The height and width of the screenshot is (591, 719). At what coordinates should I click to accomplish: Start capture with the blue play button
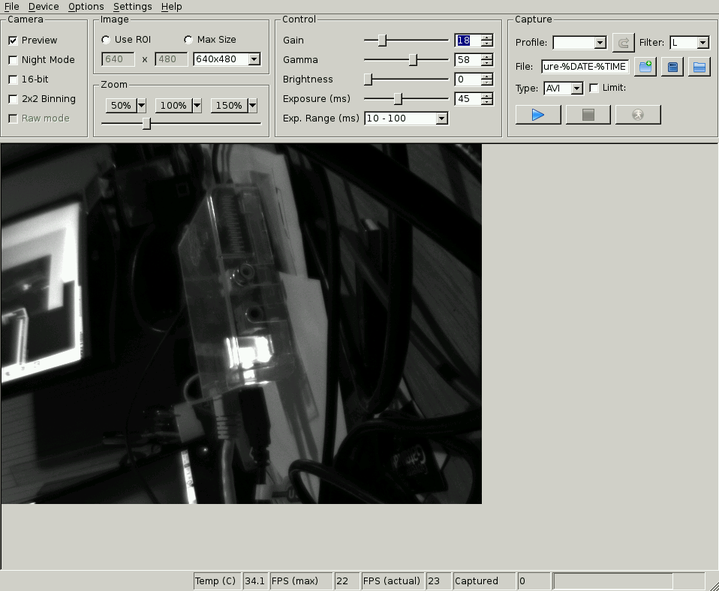click(x=538, y=115)
